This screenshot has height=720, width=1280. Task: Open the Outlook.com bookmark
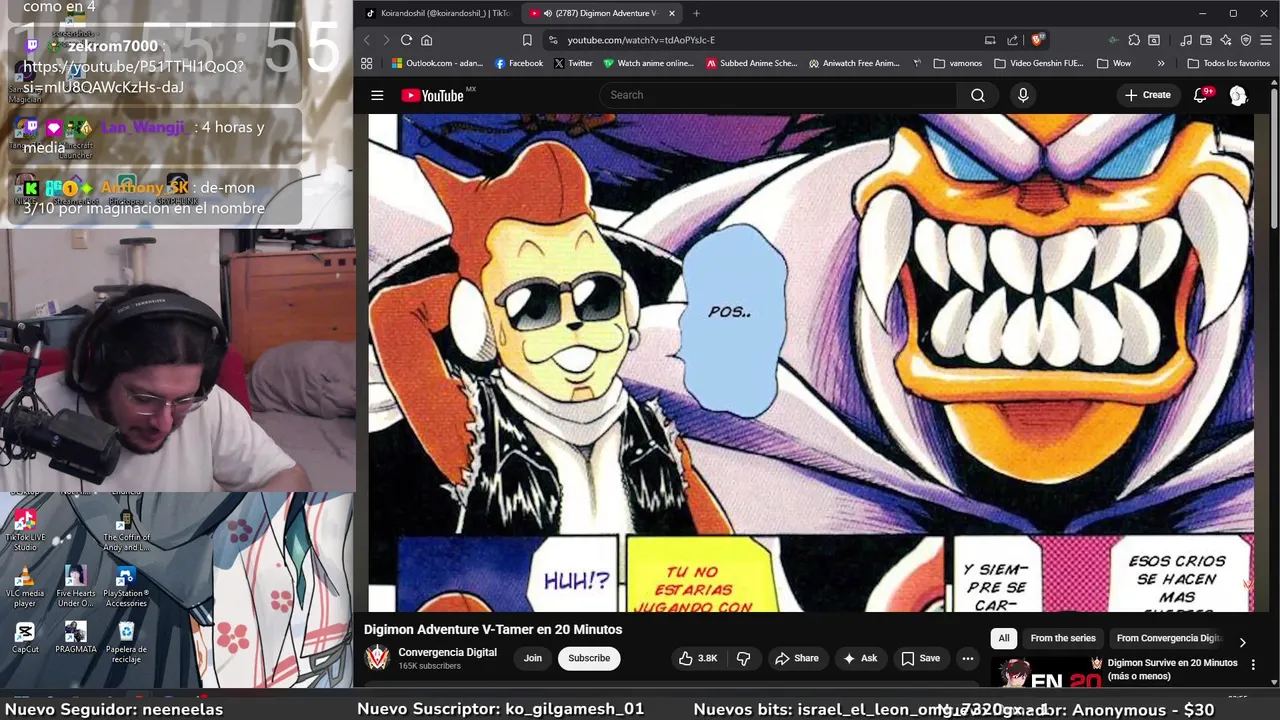(437, 63)
